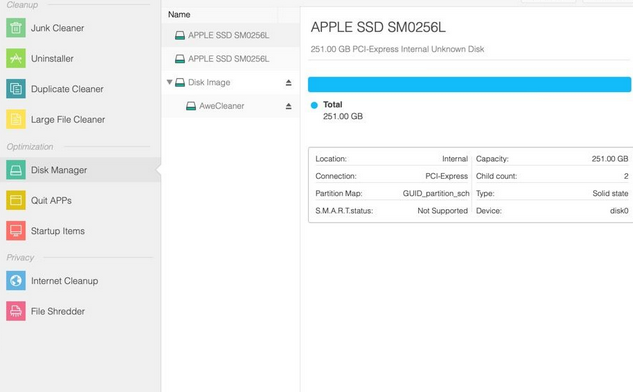Open Large File Cleaner icon
The height and width of the screenshot is (392, 633).
coord(16,119)
